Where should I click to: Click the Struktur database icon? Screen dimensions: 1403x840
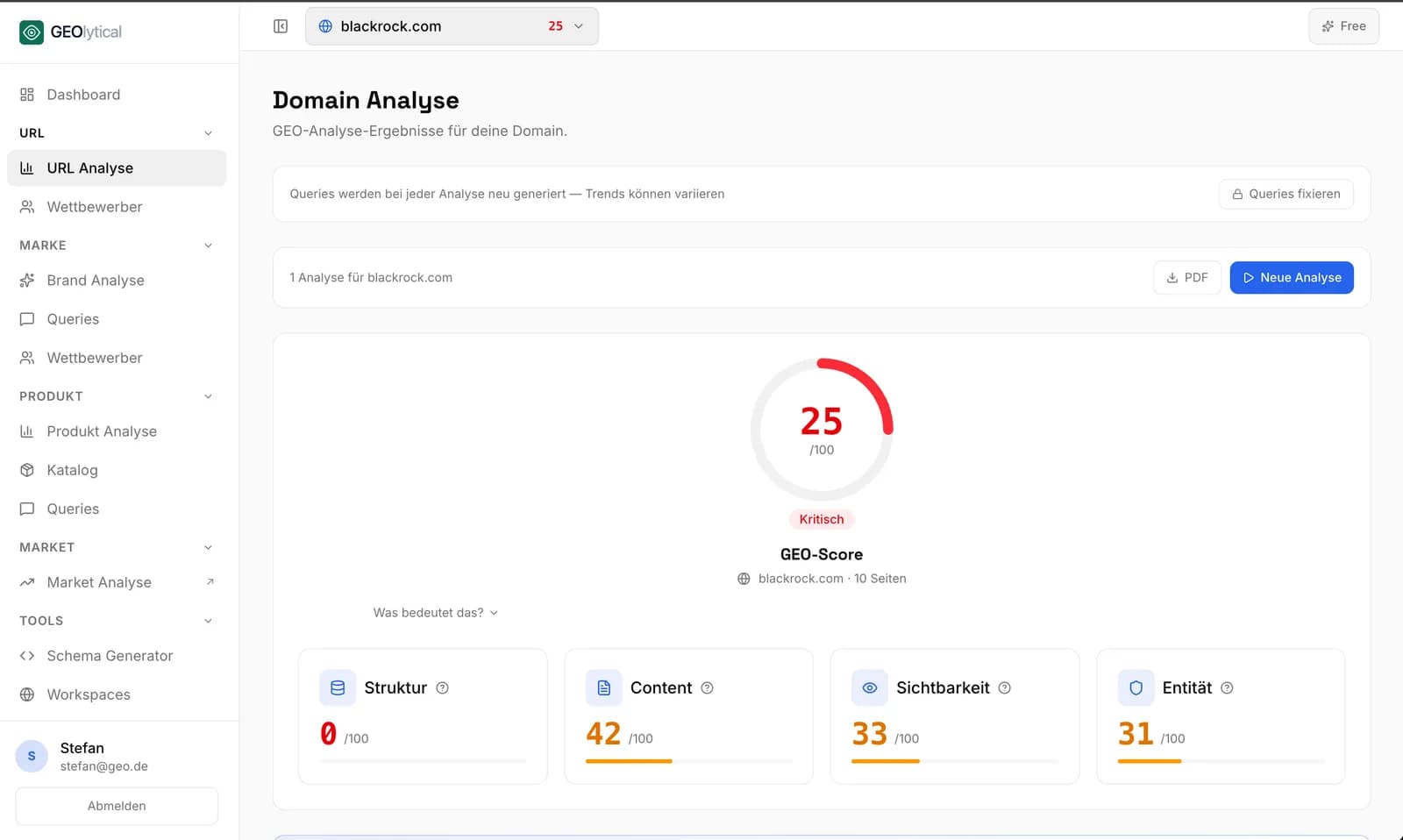(x=338, y=688)
